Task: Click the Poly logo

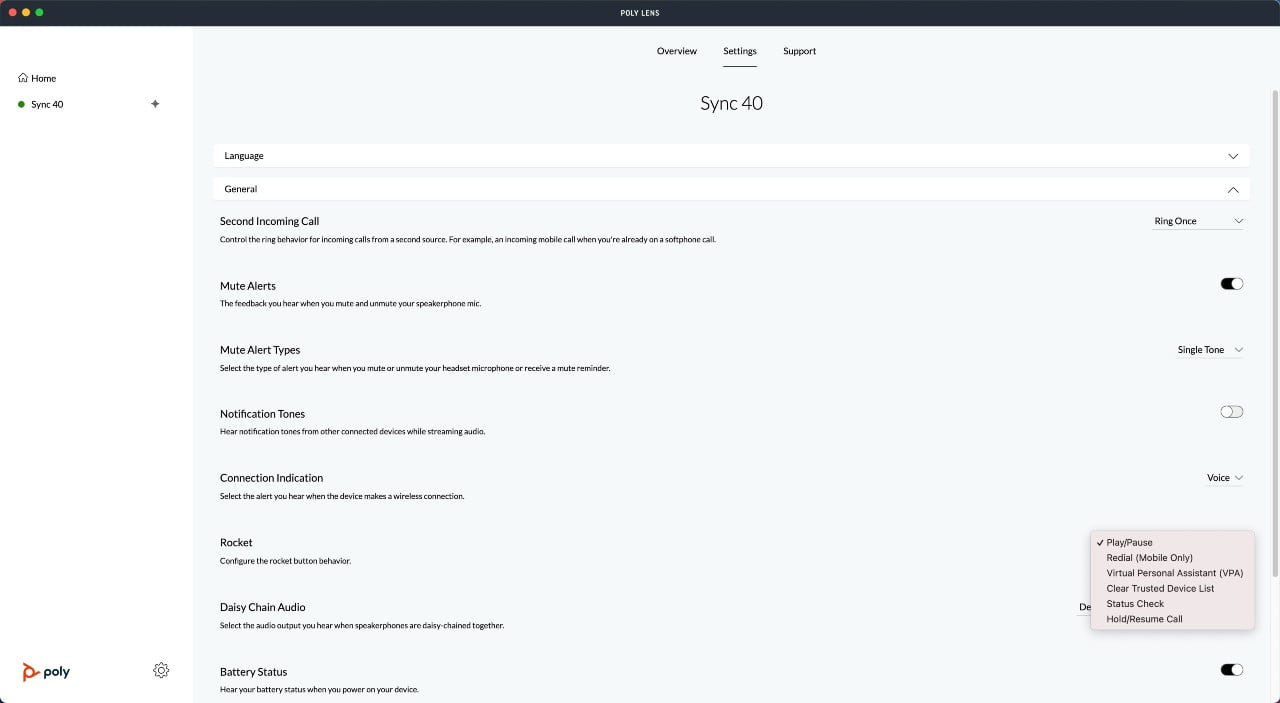Action: (x=46, y=672)
